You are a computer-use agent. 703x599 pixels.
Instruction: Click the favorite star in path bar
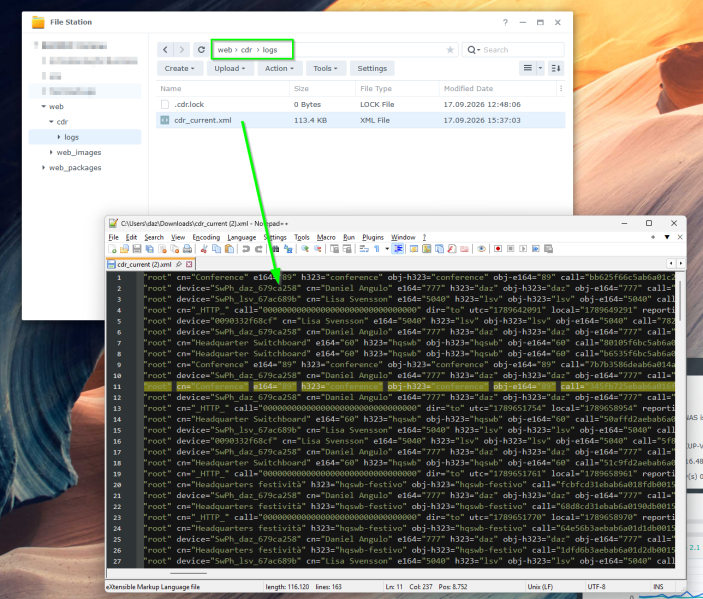450,50
